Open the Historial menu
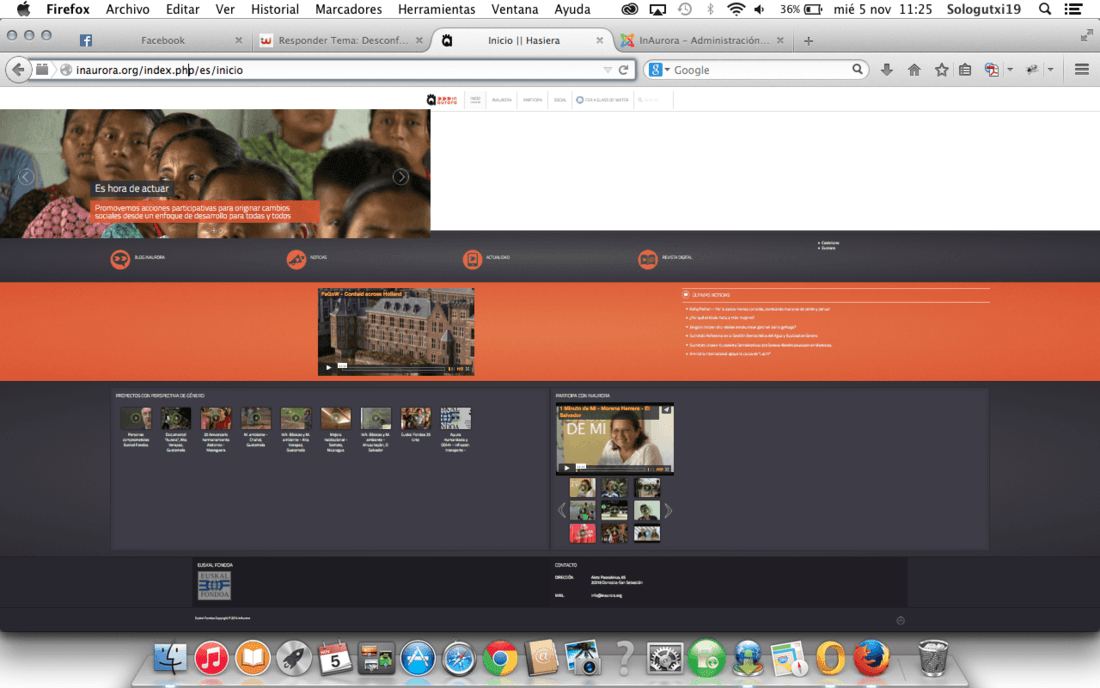The image size is (1100, 688). pyautogui.click(x=275, y=9)
